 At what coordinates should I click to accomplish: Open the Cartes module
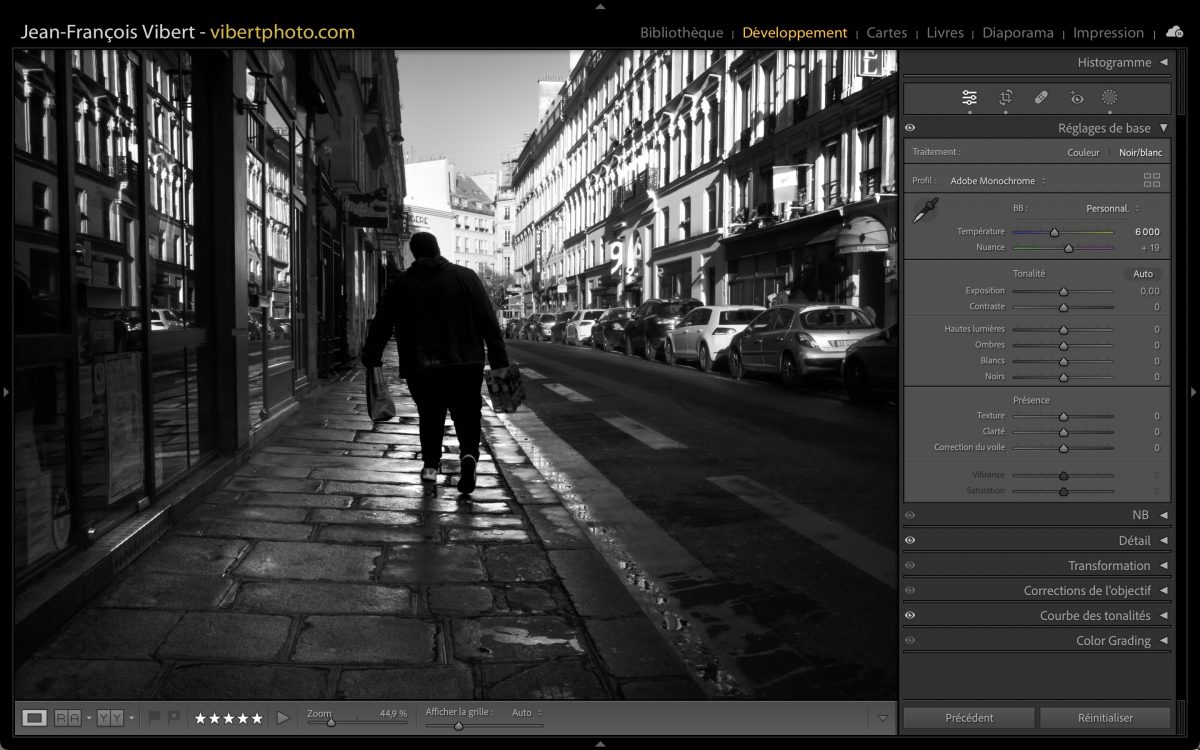(x=886, y=33)
